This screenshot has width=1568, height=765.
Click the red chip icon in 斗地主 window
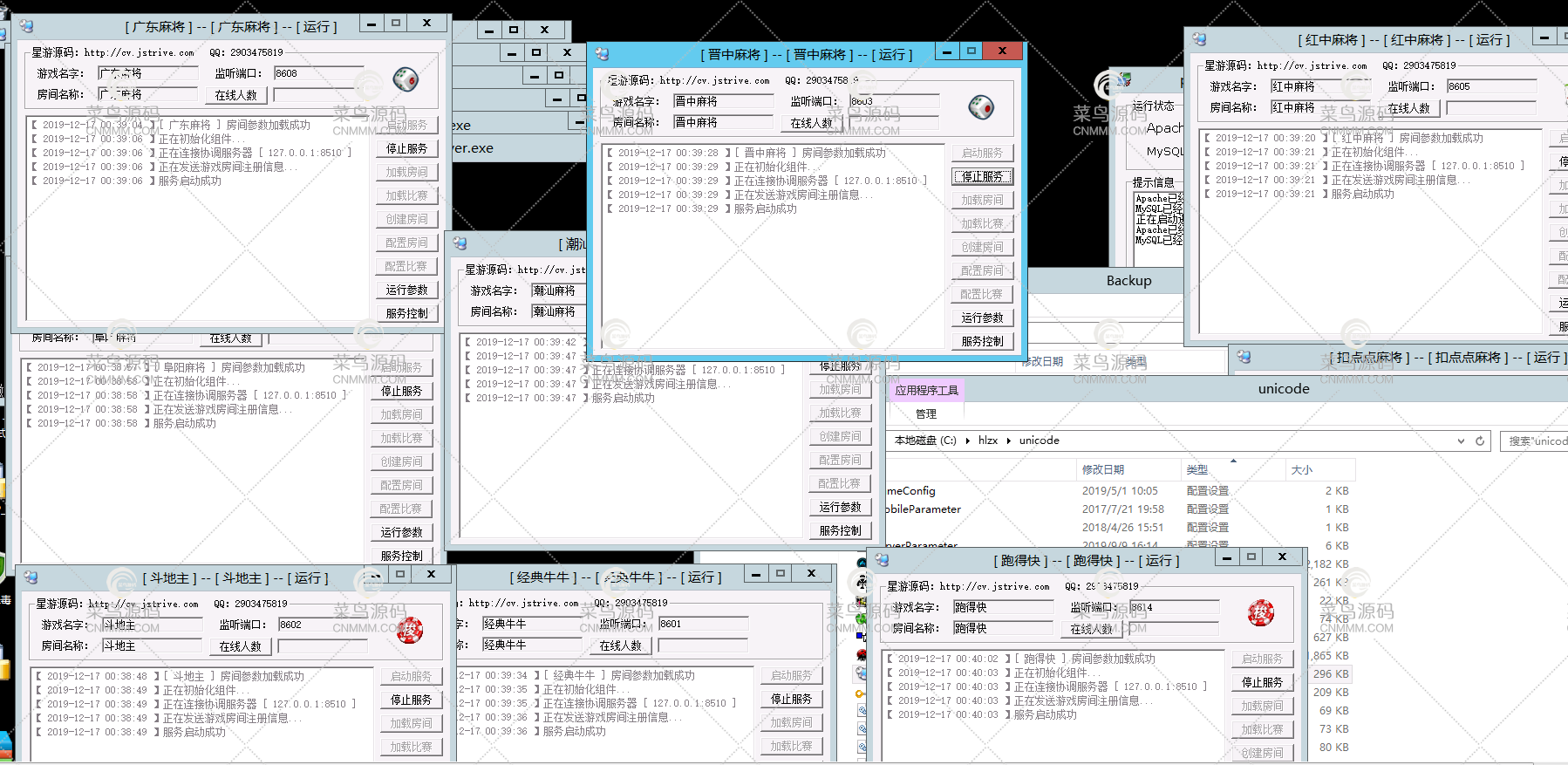click(x=410, y=630)
